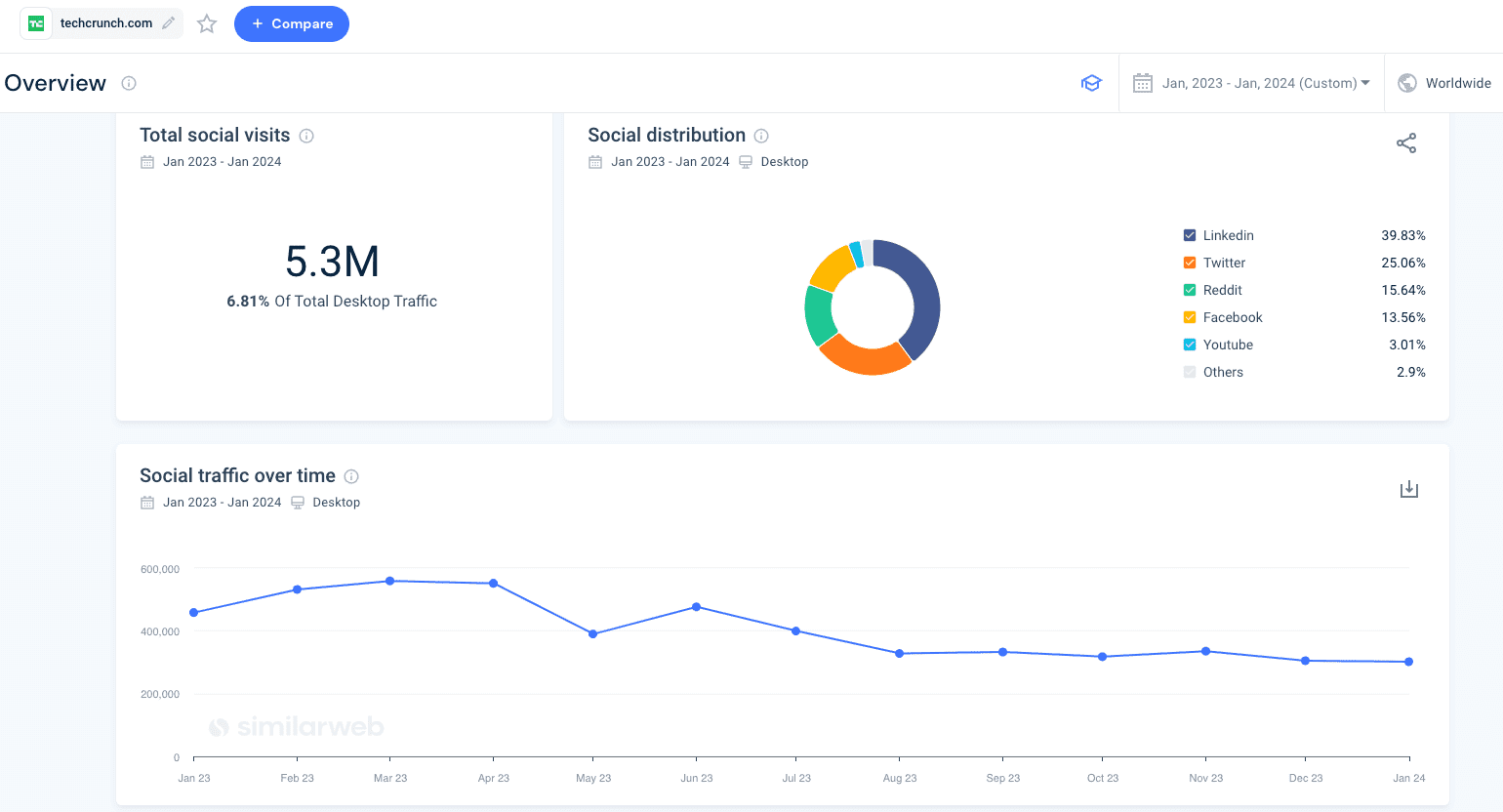Click the 25.06% Twitter percentage
Screen dimensions: 1503x812
(x=1402, y=263)
